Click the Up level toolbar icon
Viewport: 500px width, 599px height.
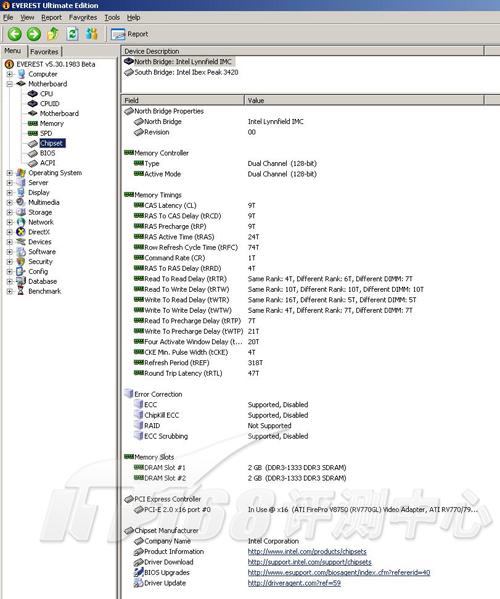(53, 34)
